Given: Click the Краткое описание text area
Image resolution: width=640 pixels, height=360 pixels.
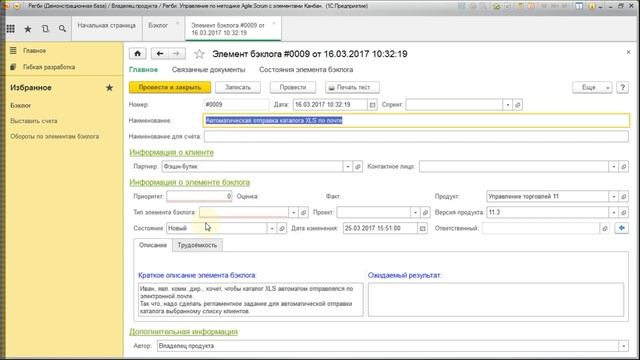Looking at the screenshot, I should coord(251,300).
